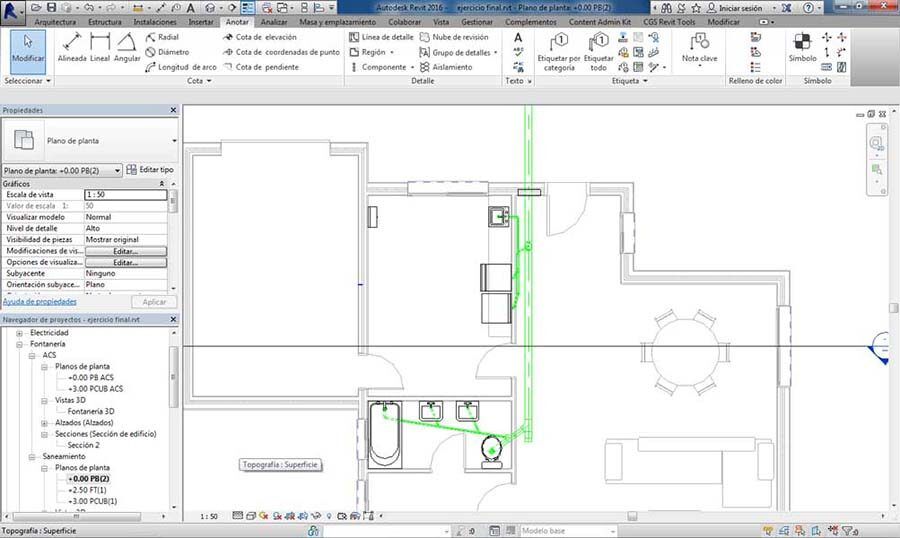Switch to the Arquitectura ribbon tab
Screen dimensions: 900x538
54,21
